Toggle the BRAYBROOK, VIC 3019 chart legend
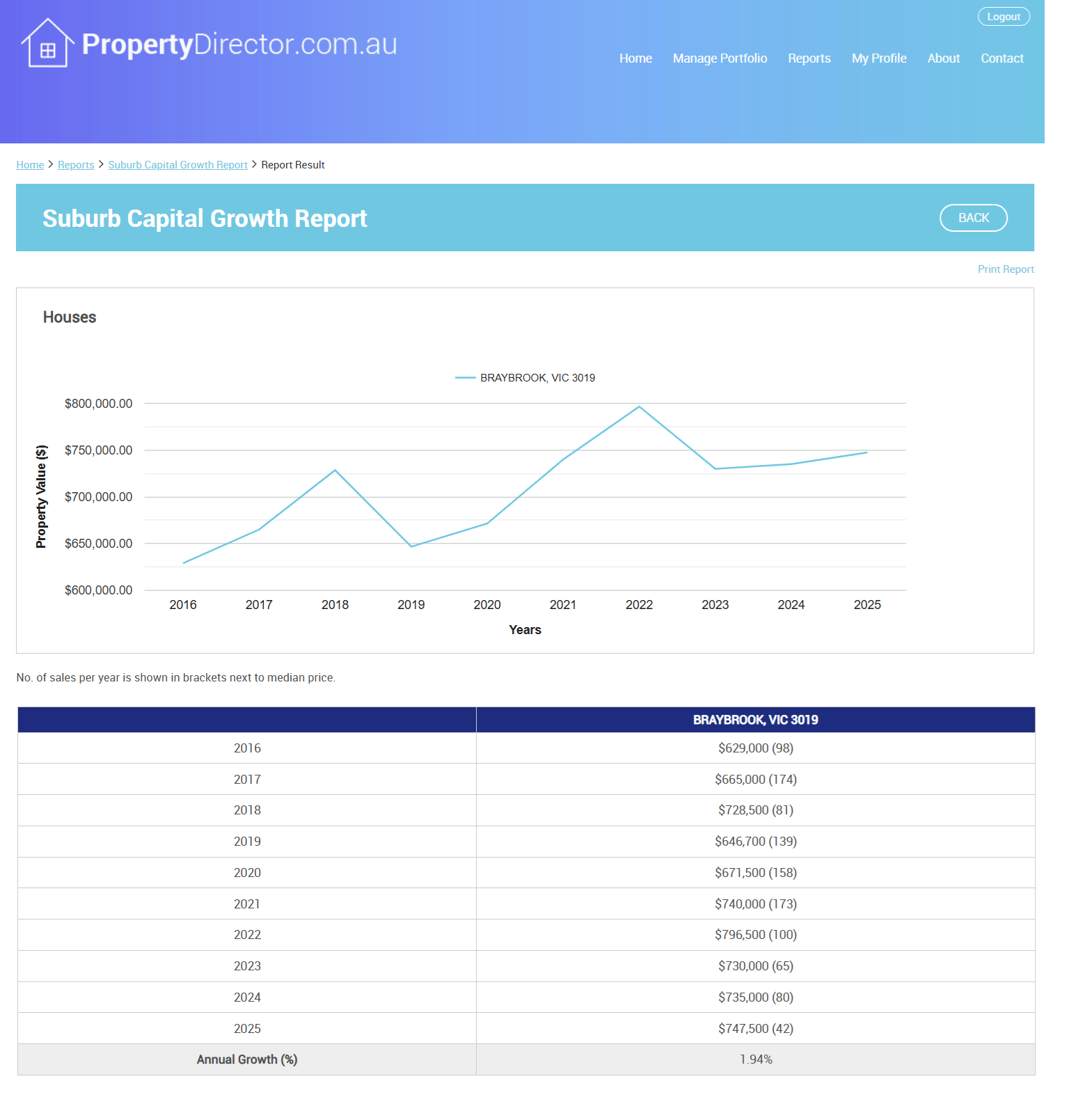This screenshot has width=1069, height=1120. click(537, 378)
